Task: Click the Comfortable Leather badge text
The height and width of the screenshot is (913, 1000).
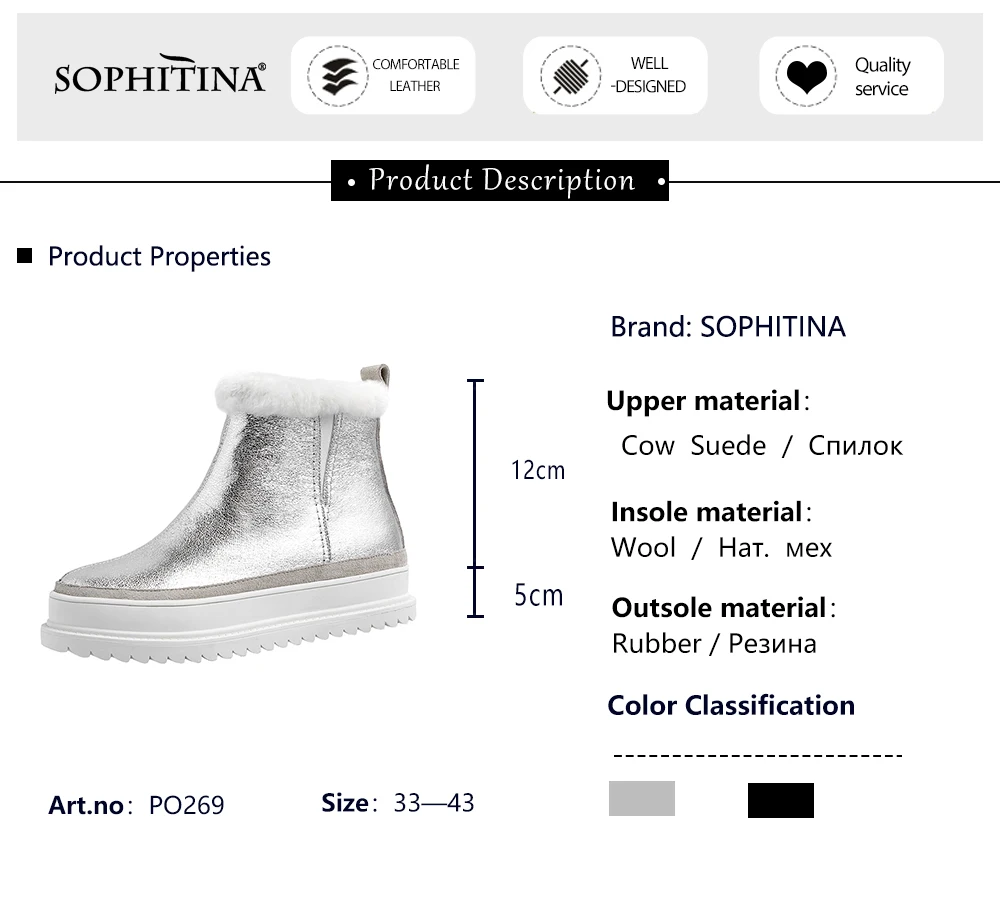Action: pos(416,75)
